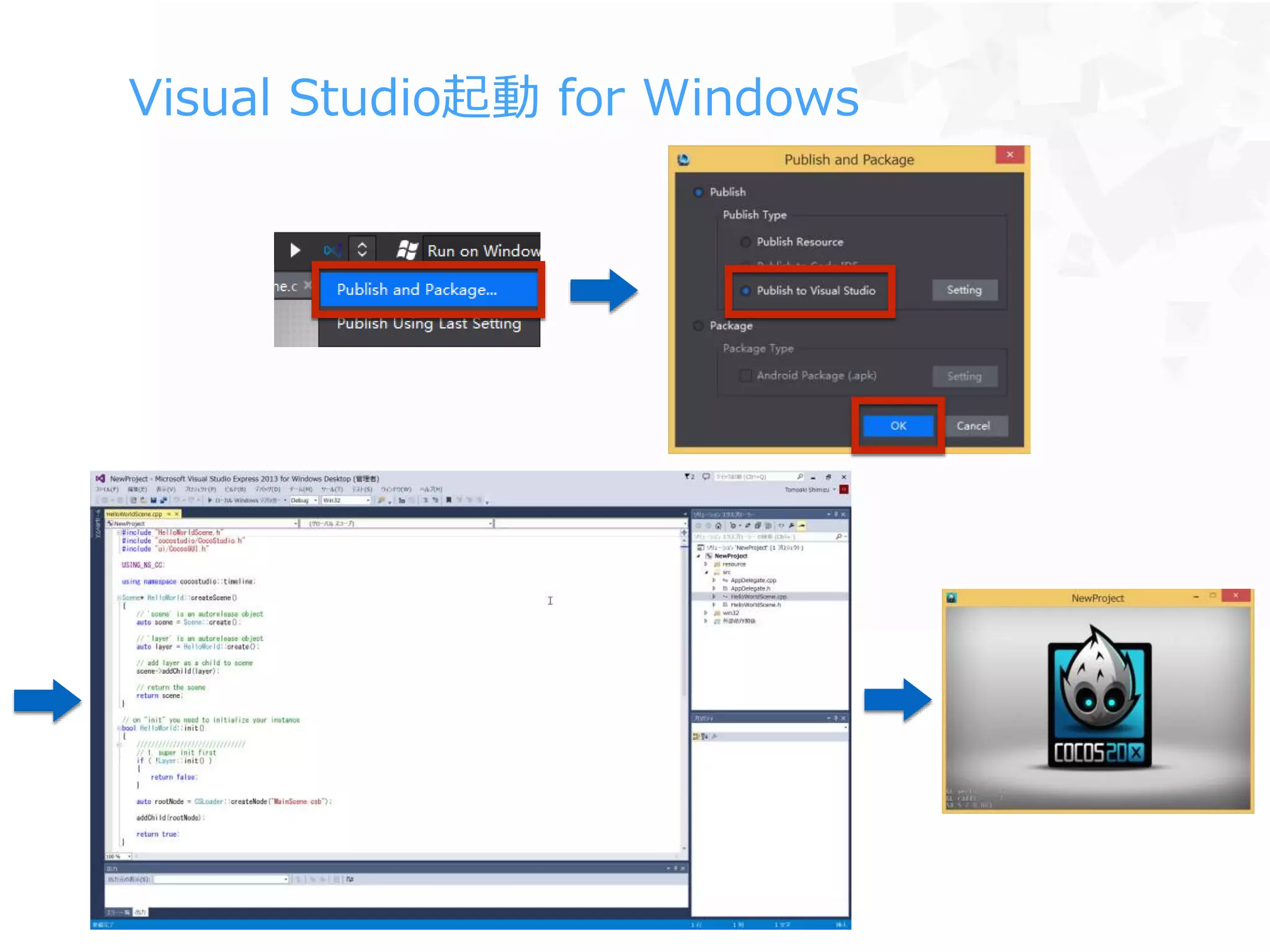Image resolution: width=1270 pixels, height=952 pixels.
Task: Click Collapse All icon in Solution Explorer
Action: tap(758, 526)
